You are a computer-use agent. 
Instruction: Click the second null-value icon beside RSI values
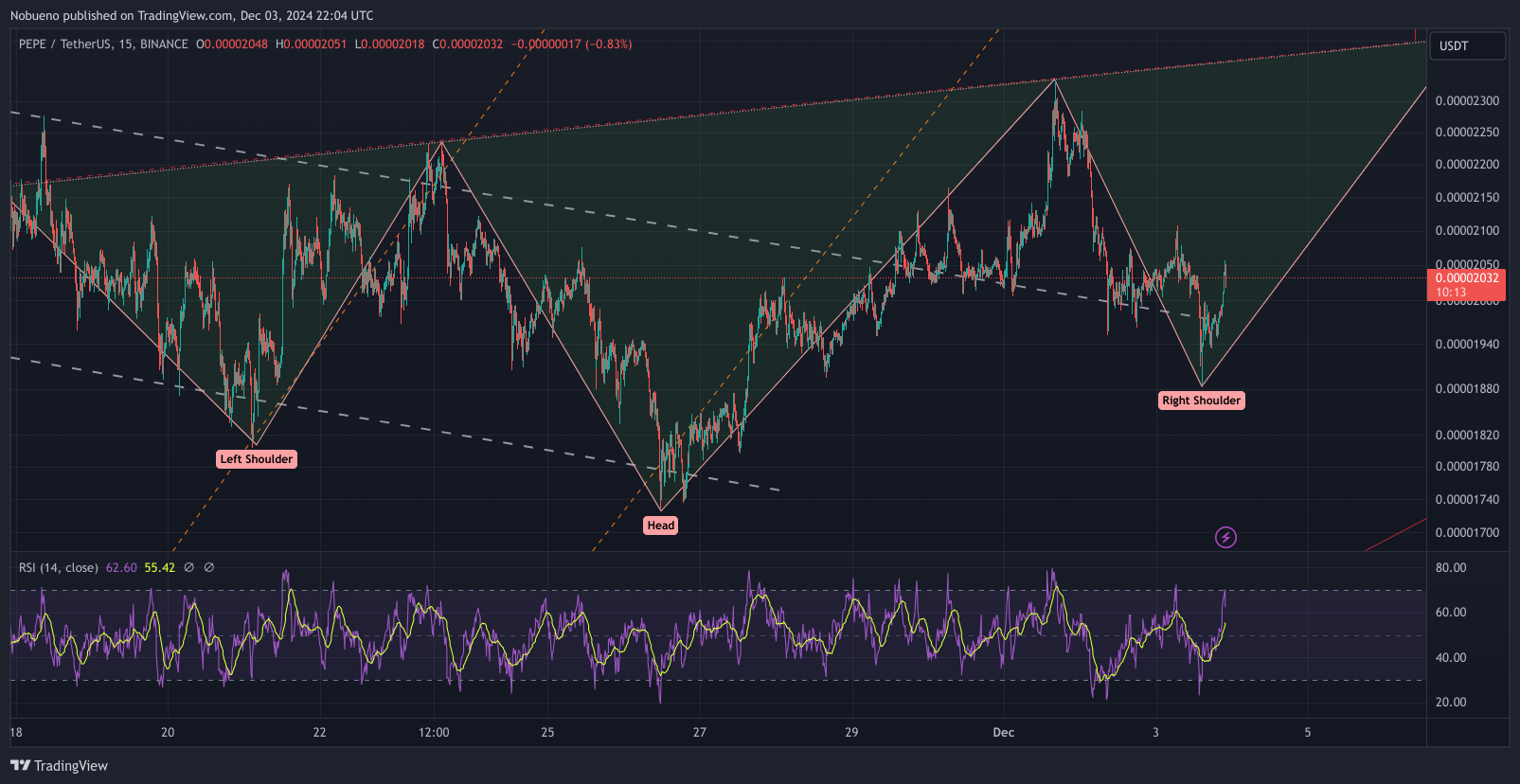[x=209, y=567]
